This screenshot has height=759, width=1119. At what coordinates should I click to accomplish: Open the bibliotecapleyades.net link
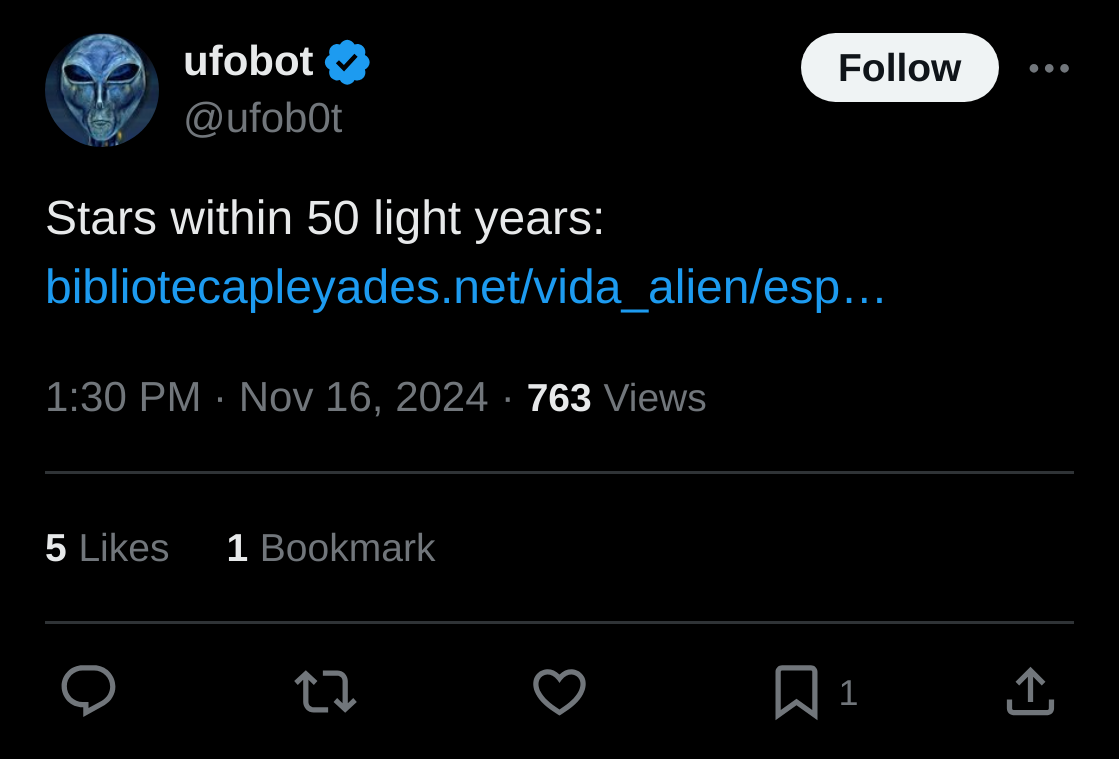click(x=465, y=287)
